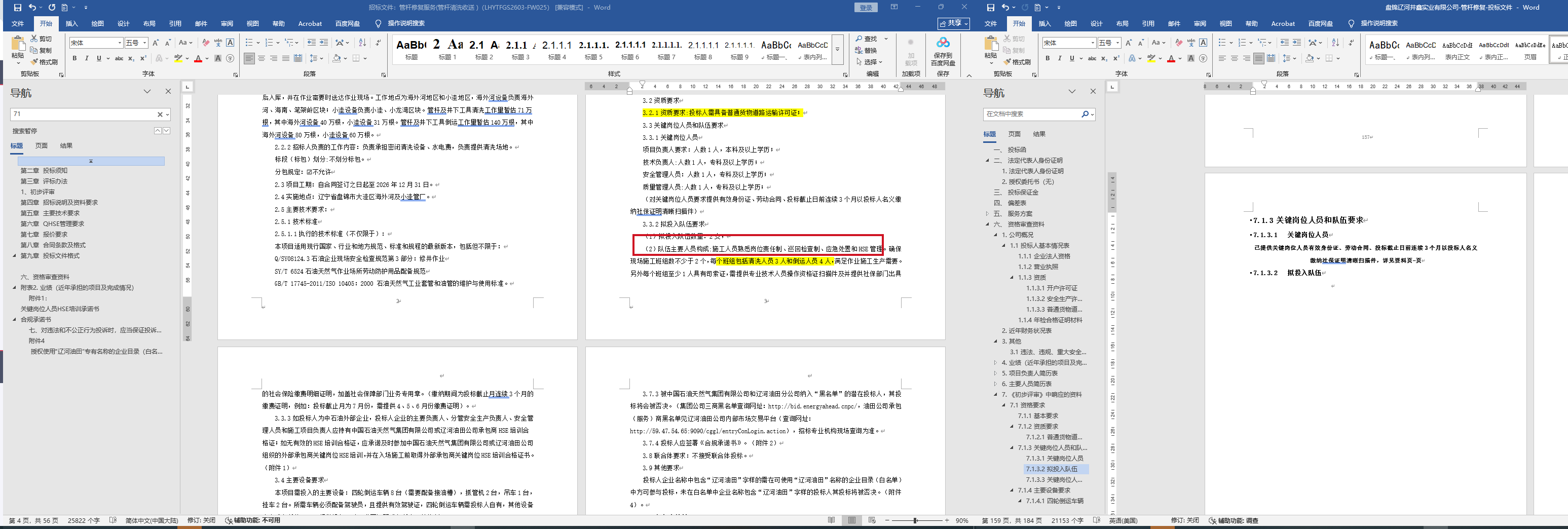
Task: Click Save to Baidu Netdisk cloud icon
Action: 943,51
